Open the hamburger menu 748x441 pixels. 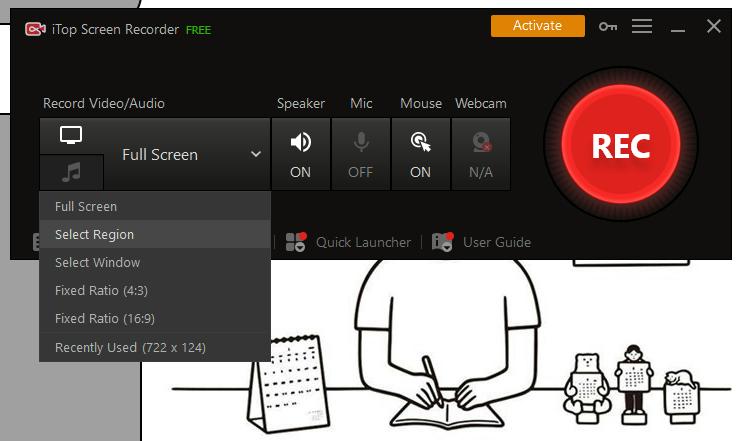pyautogui.click(x=642, y=26)
